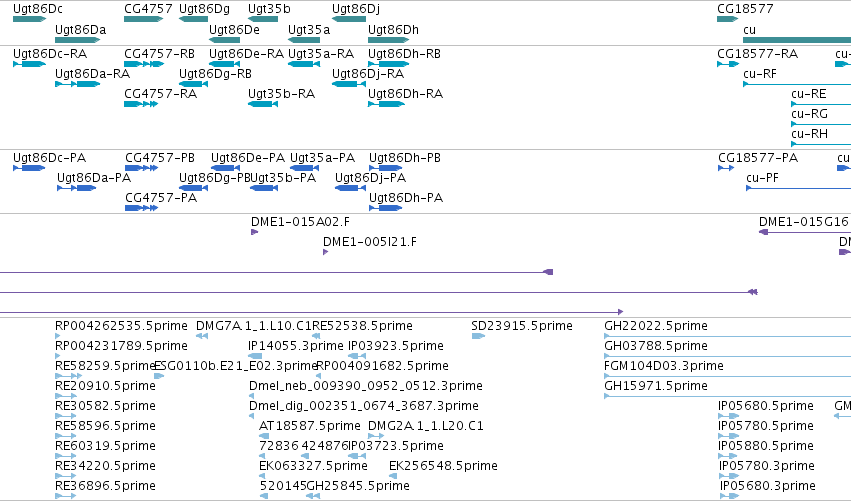Select the CG18577 gene feature

coord(727,19)
